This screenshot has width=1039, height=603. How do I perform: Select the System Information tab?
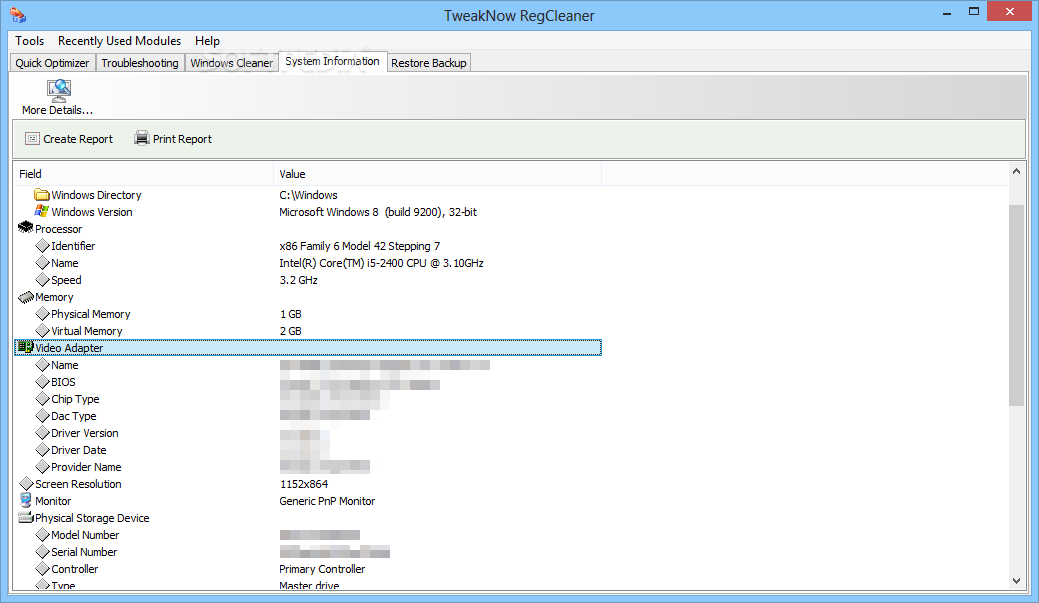[332, 62]
